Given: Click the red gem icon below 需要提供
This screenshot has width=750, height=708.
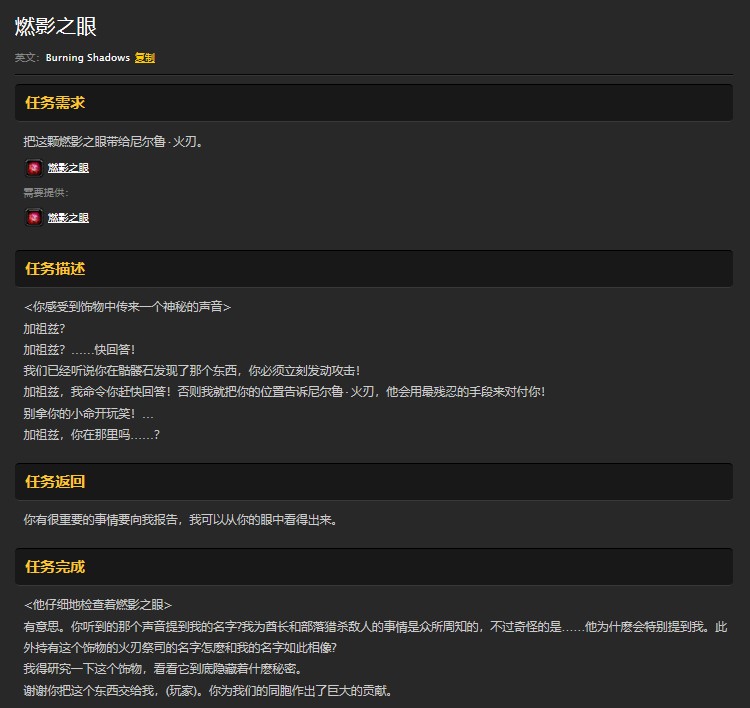Looking at the screenshot, I should point(34,218).
